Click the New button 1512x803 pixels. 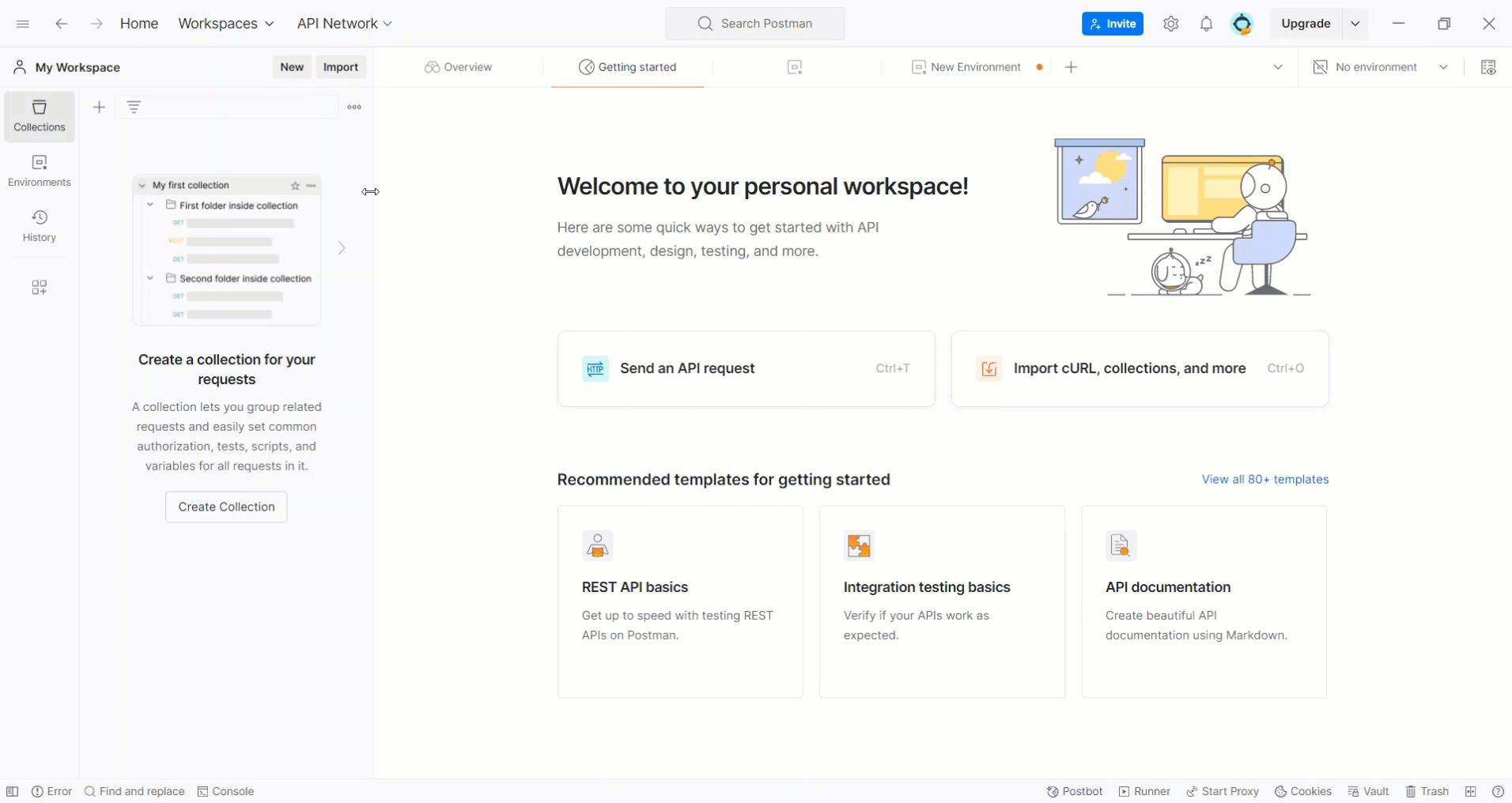pos(292,67)
